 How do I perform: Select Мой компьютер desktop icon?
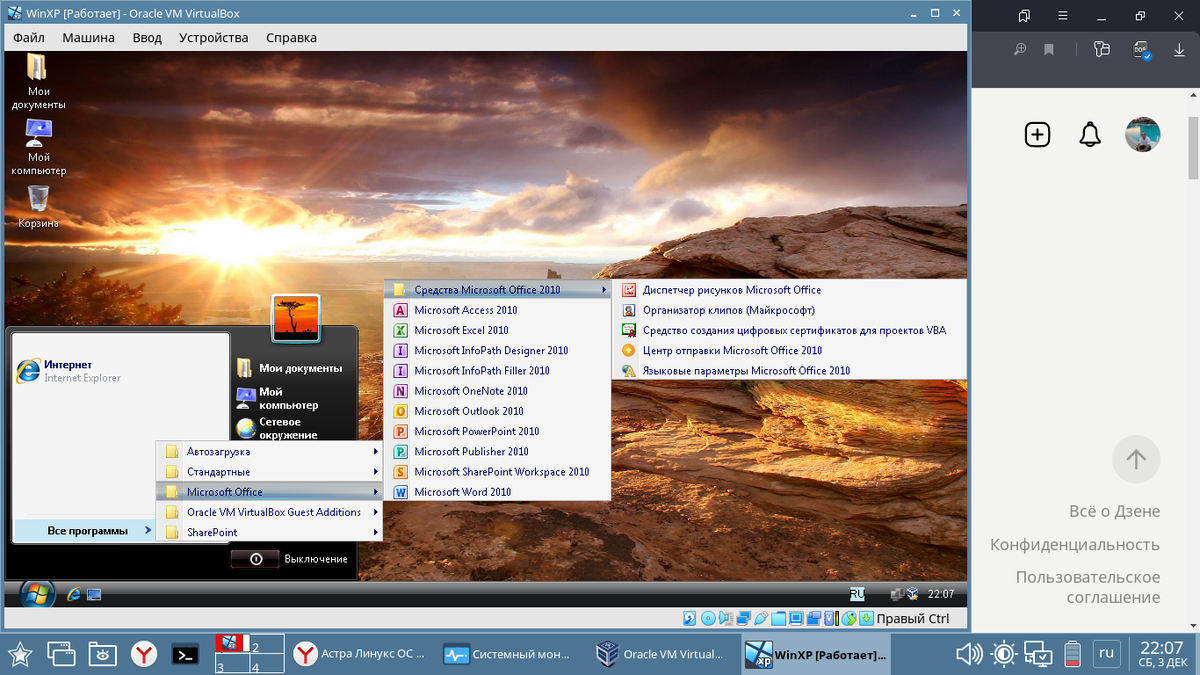coord(38,148)
